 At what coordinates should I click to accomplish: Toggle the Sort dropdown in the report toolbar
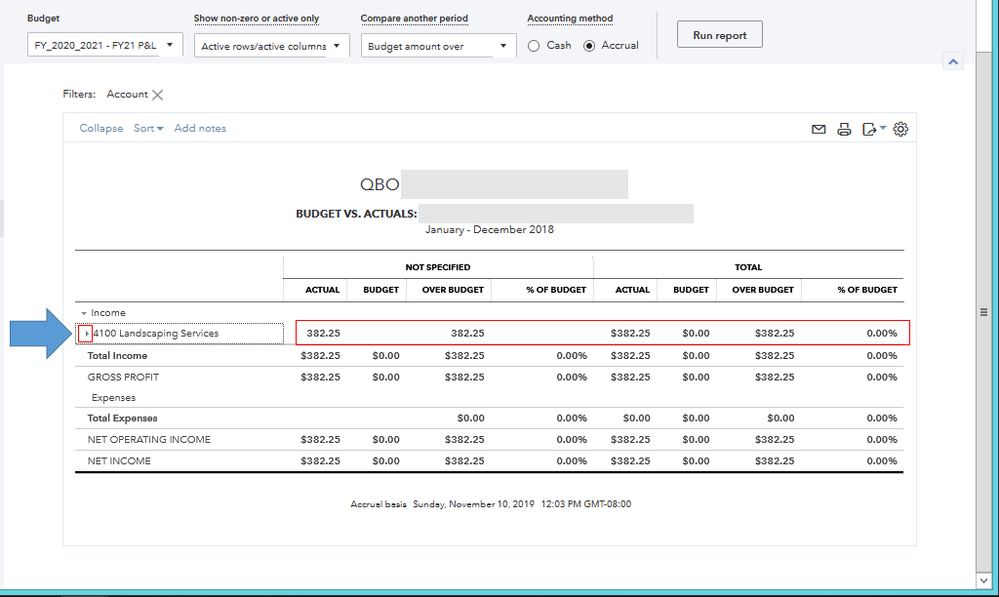tap(147, 128)
